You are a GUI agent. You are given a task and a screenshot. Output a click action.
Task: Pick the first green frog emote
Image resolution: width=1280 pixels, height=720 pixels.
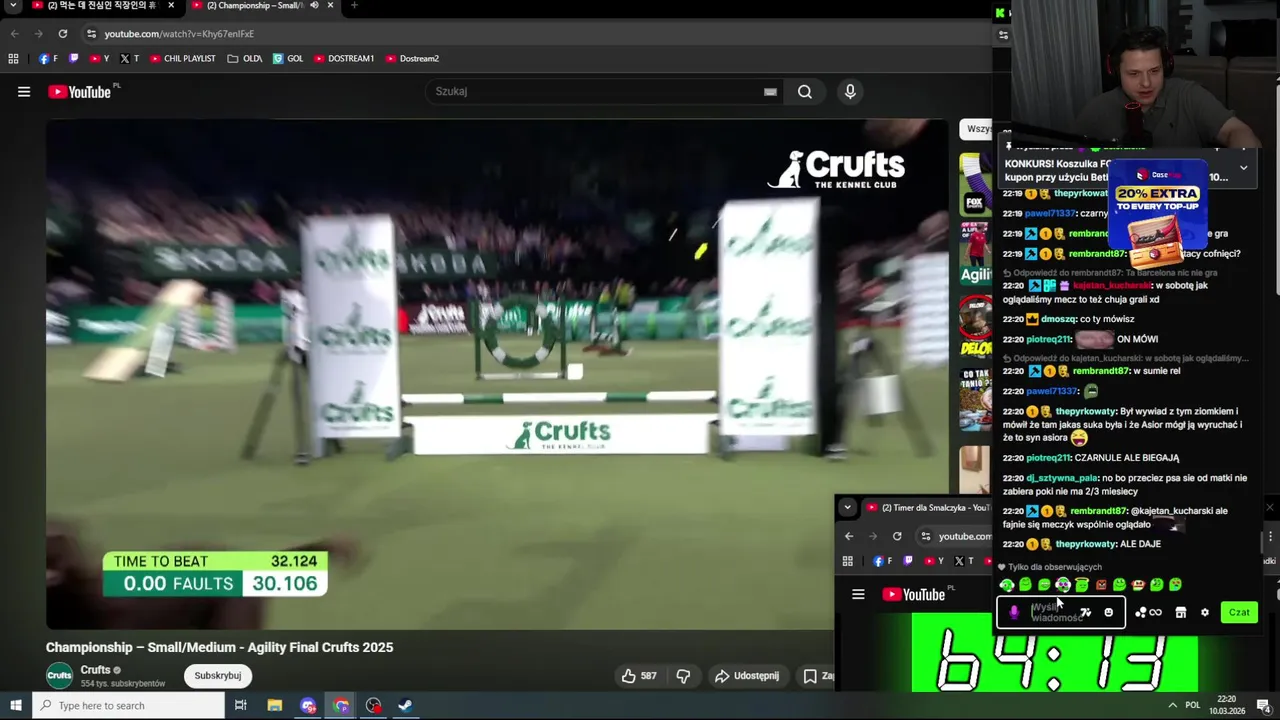click(x=1007, y=585)
